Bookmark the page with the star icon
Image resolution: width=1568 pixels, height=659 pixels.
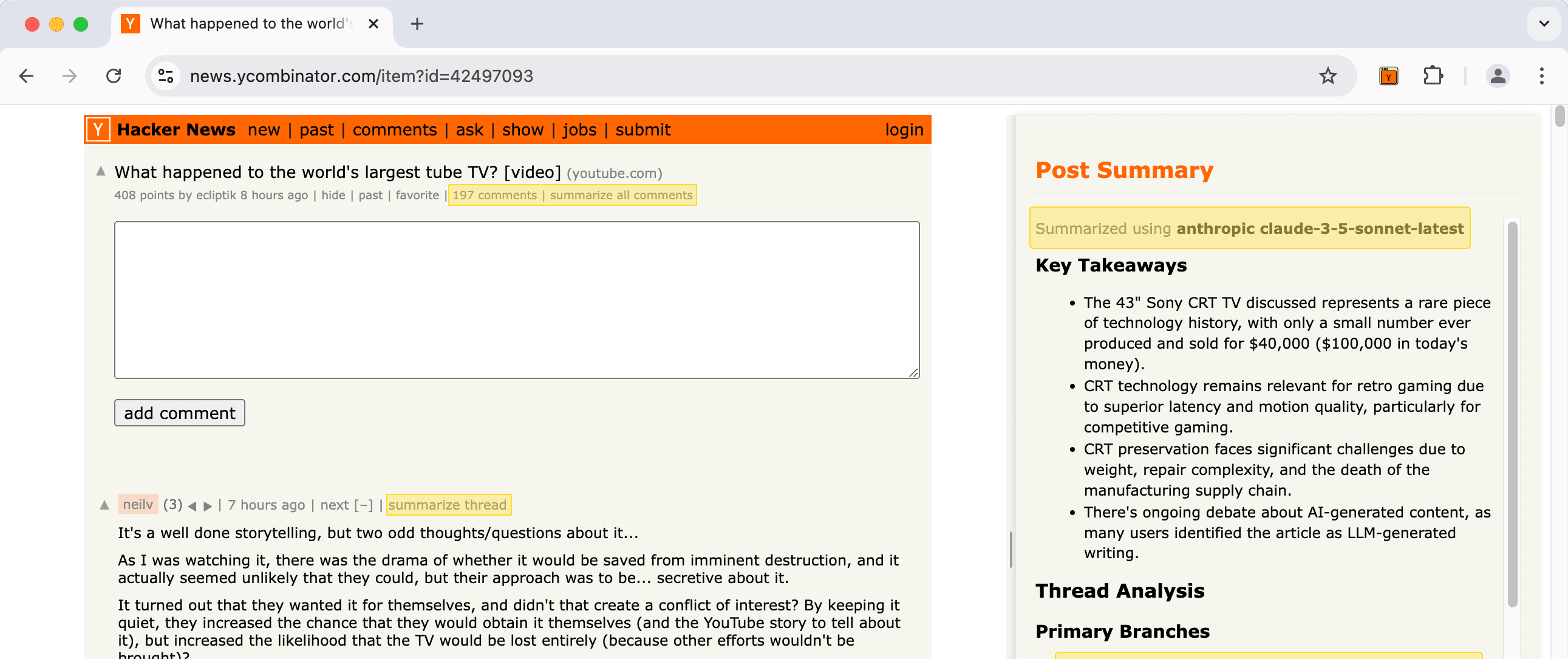[1328, 75]
